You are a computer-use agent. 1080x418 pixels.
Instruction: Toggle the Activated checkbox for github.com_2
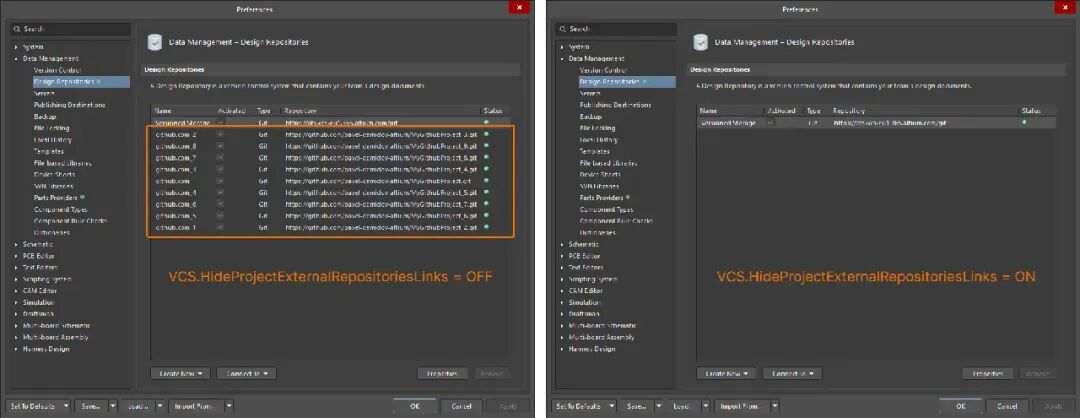pyautogui.click(x=220, y=134)
